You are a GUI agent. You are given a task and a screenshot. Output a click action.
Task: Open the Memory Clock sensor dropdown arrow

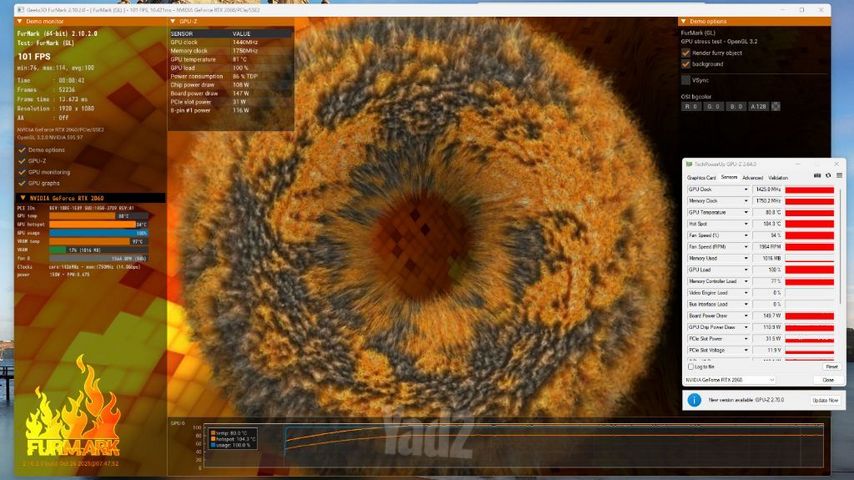[746, 201]
